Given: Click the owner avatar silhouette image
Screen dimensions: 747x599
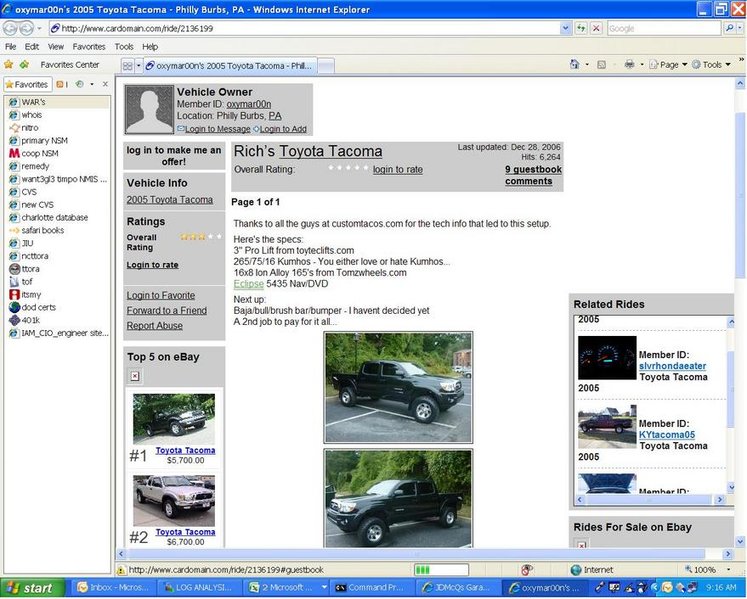Looking at the screenshot, I should point(149,110).
